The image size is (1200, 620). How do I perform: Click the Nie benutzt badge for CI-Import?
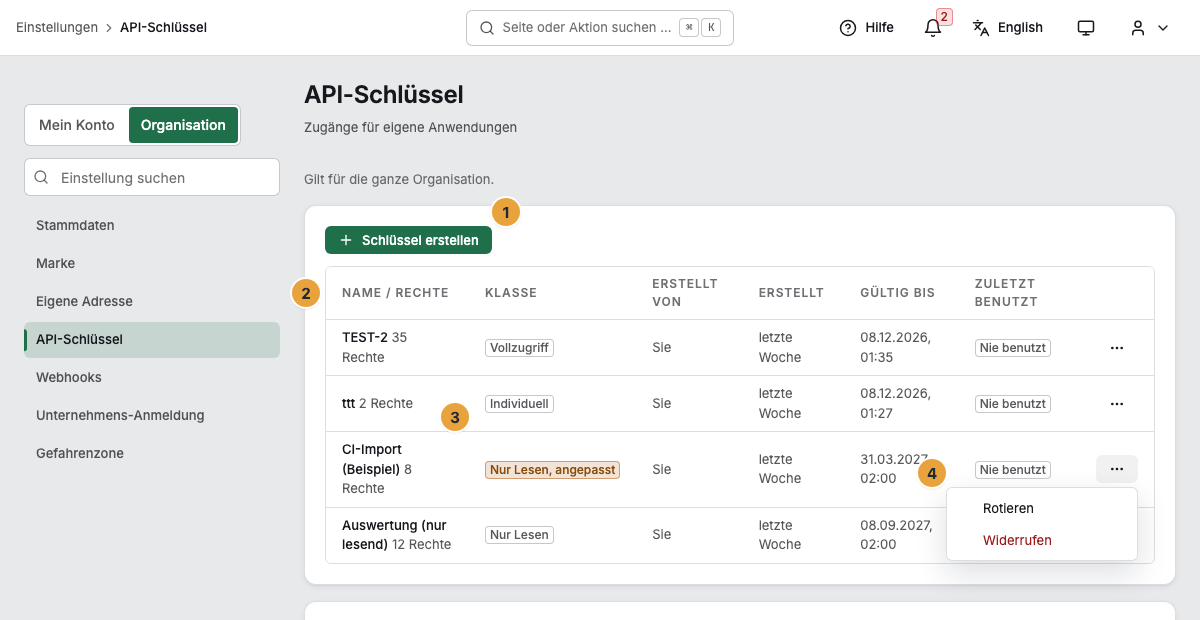[1012, 469]
